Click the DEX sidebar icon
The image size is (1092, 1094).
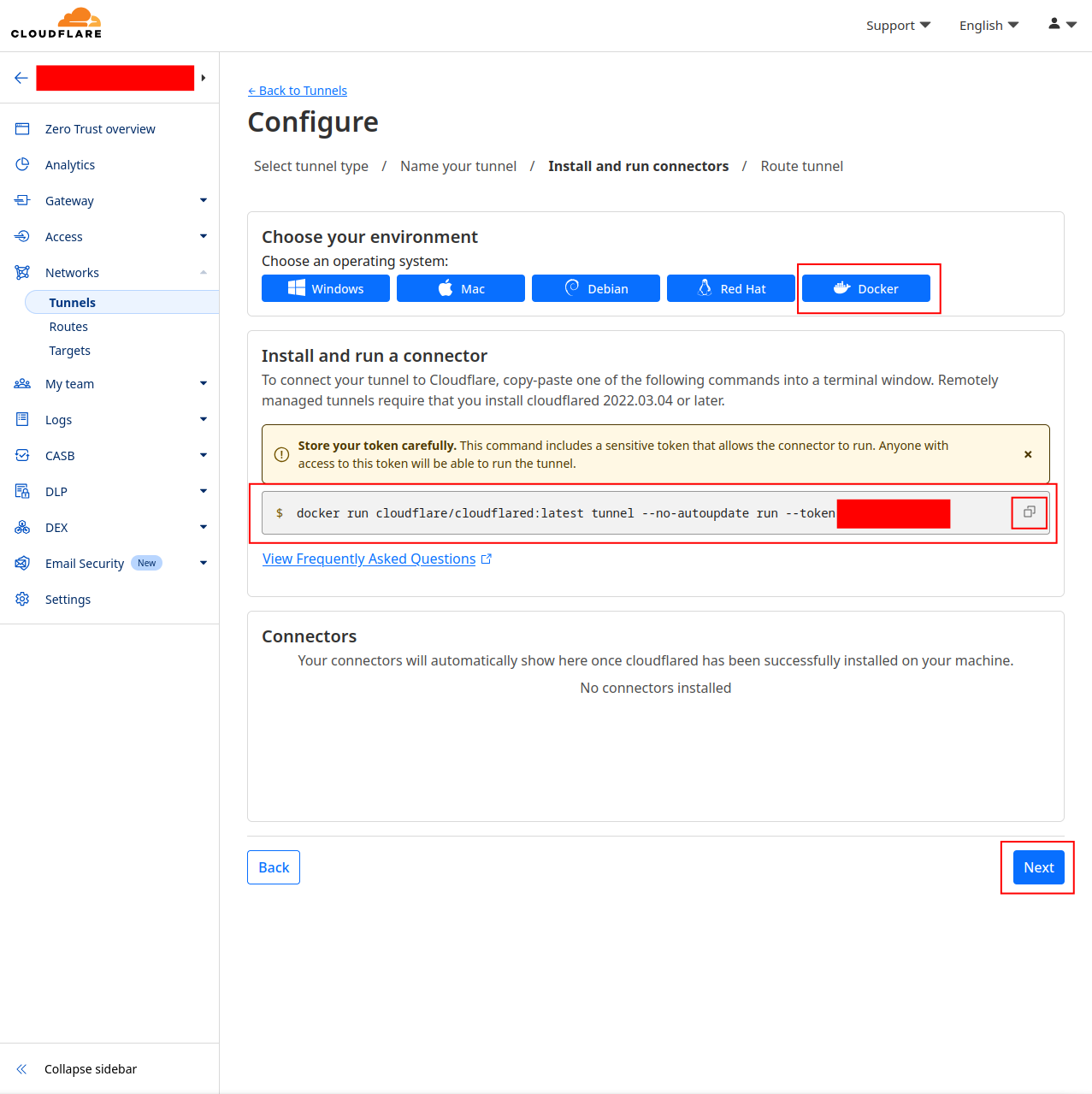[22, 527]
